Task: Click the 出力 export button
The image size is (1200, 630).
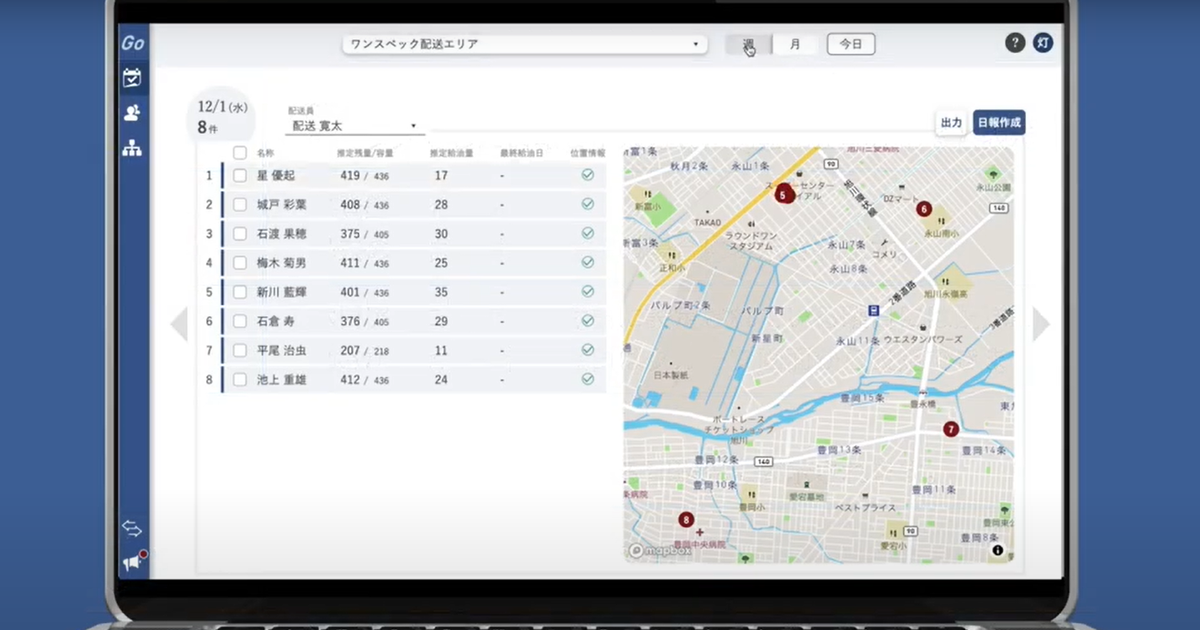Action: (x=951, y=123)
